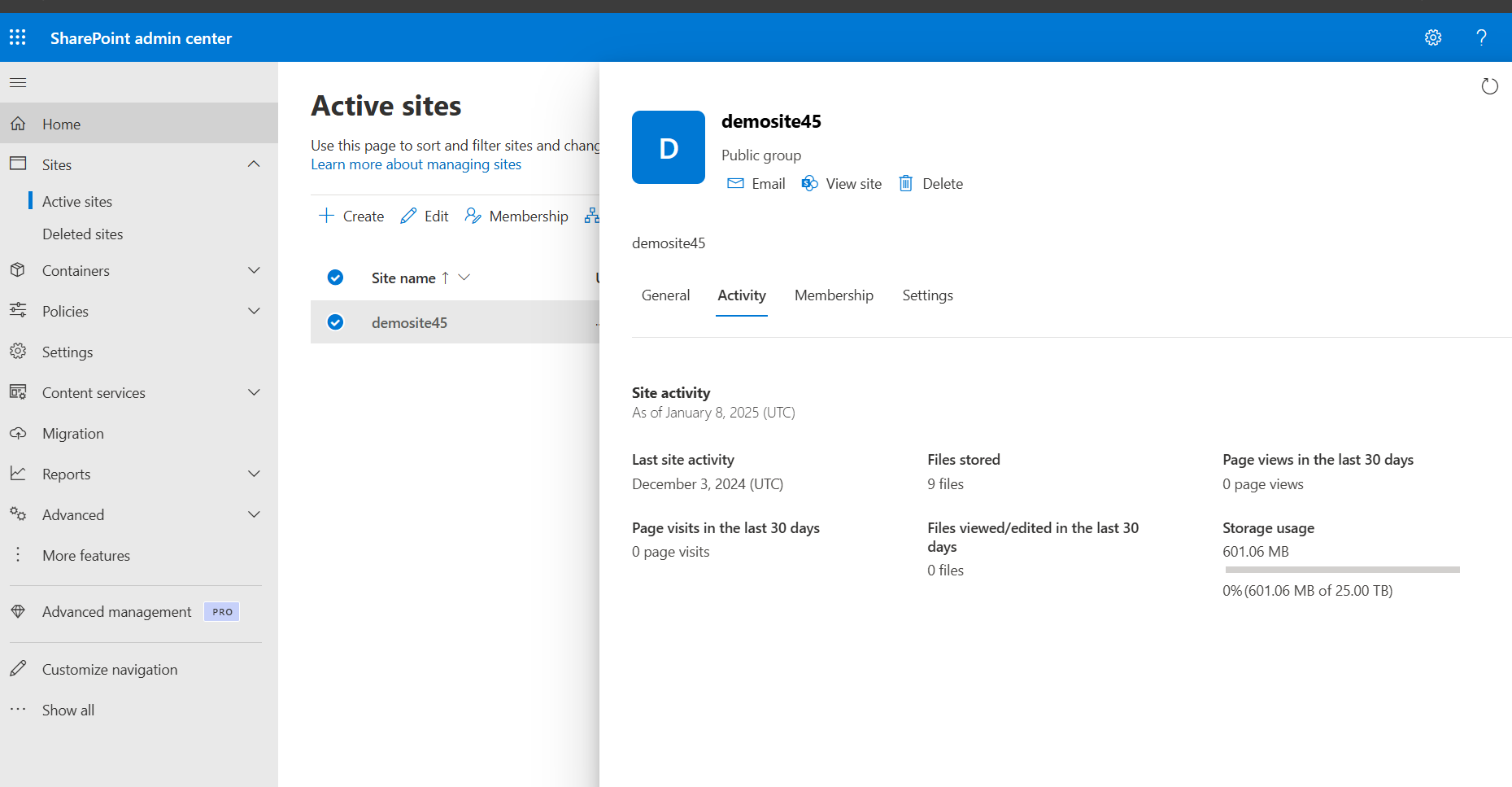Go to Deleted sites in navigation
Viewport: 1512px width, 787px height.
coord(83,234)
